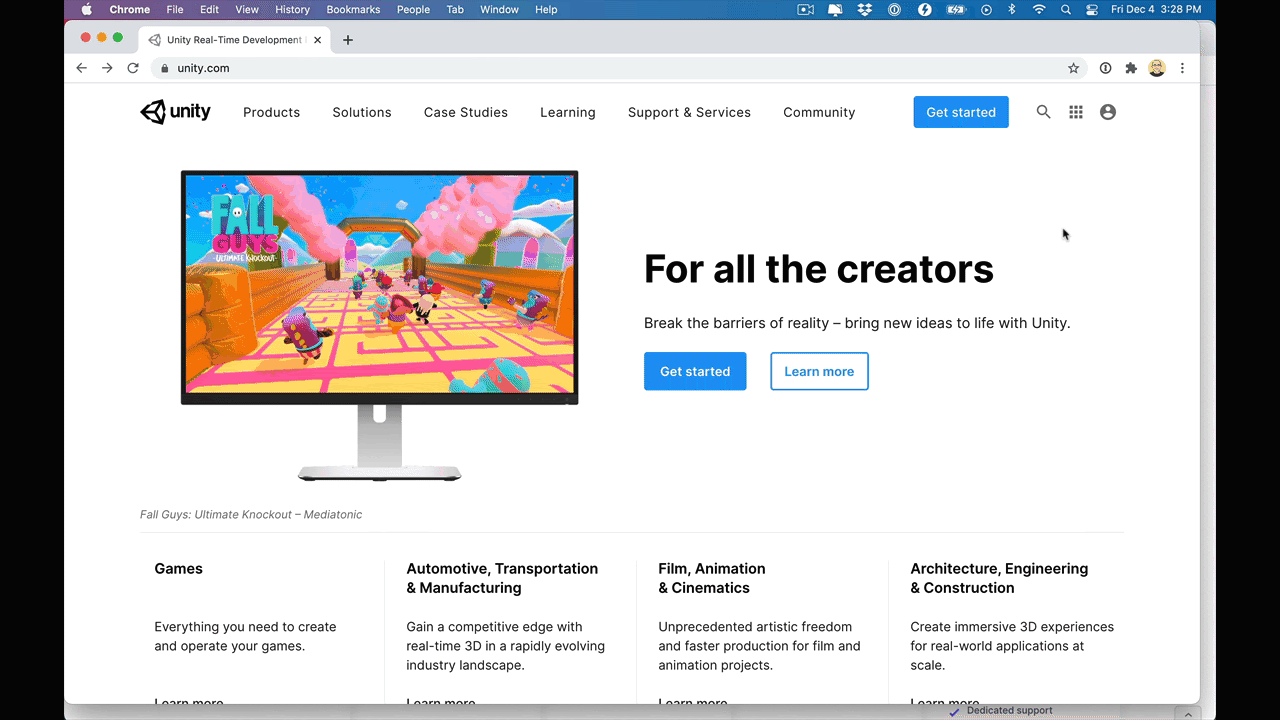
Task: Click 'Gain a competitive edge' description text
Action: click(505, 646)
